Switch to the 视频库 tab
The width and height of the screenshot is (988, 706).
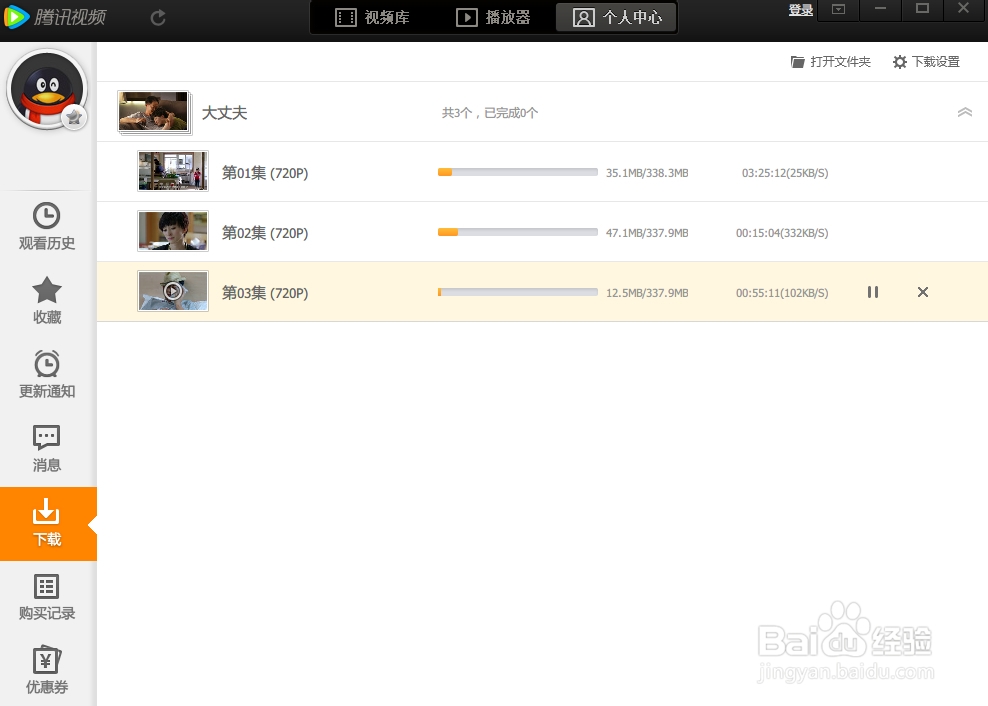tap(372, 17)
